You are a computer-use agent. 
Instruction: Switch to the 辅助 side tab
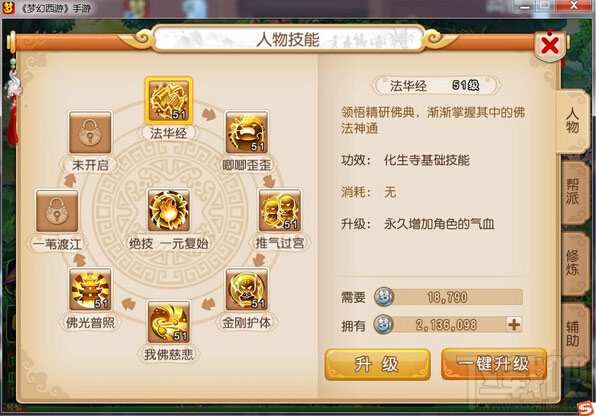pyautogui.click(x=573, y=334)
